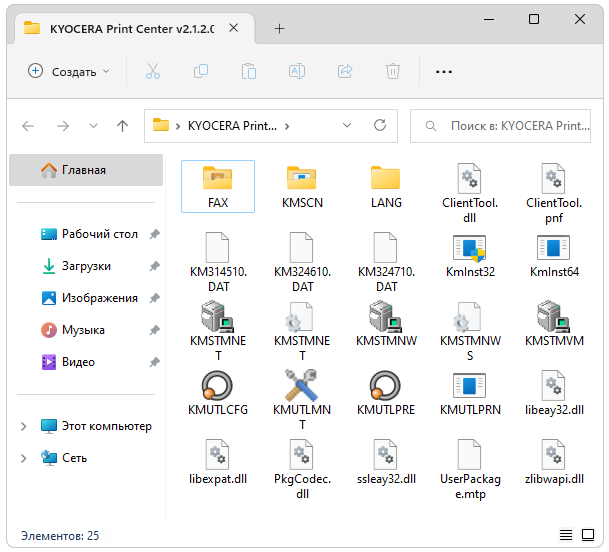Click the Cut scissors toolbar icon
Screen dimensions: 609x552
coord(153,71)
